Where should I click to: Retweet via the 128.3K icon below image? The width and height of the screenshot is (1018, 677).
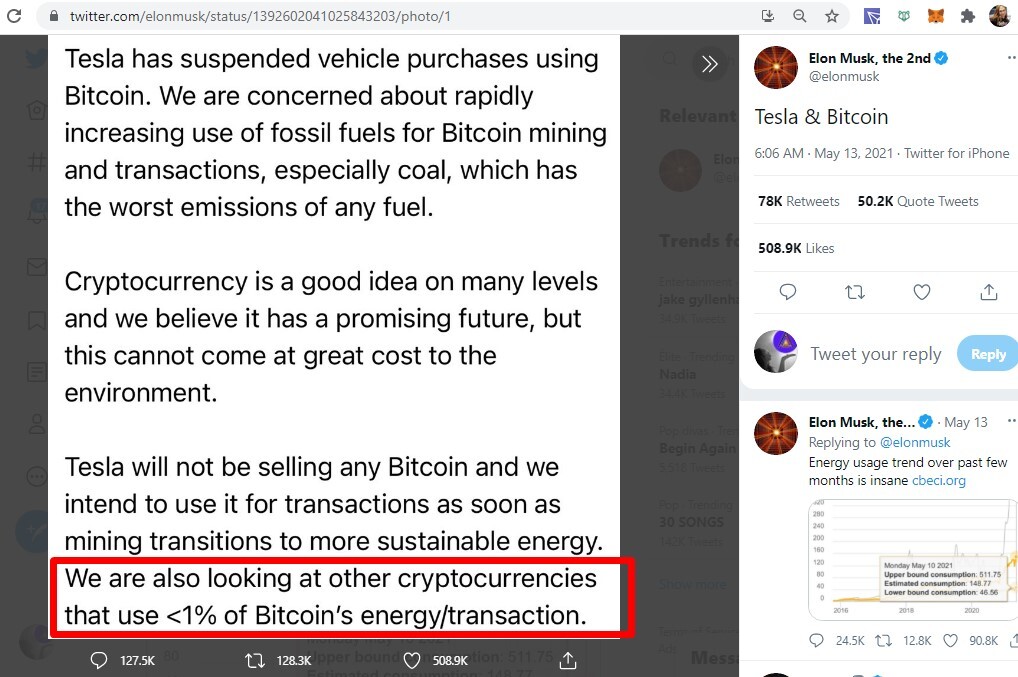(254, 660)
